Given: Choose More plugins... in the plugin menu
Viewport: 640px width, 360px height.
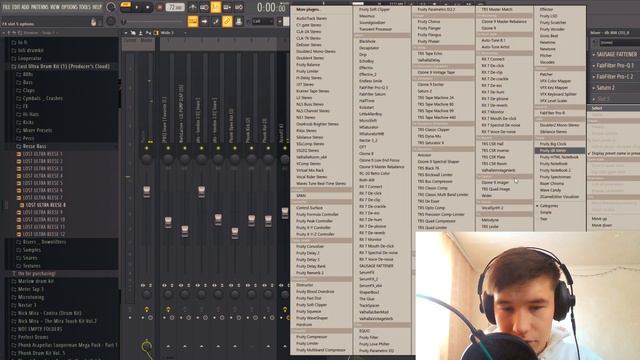Looking at the screenshot, I should pyautogui.click(x=308, y=9).
